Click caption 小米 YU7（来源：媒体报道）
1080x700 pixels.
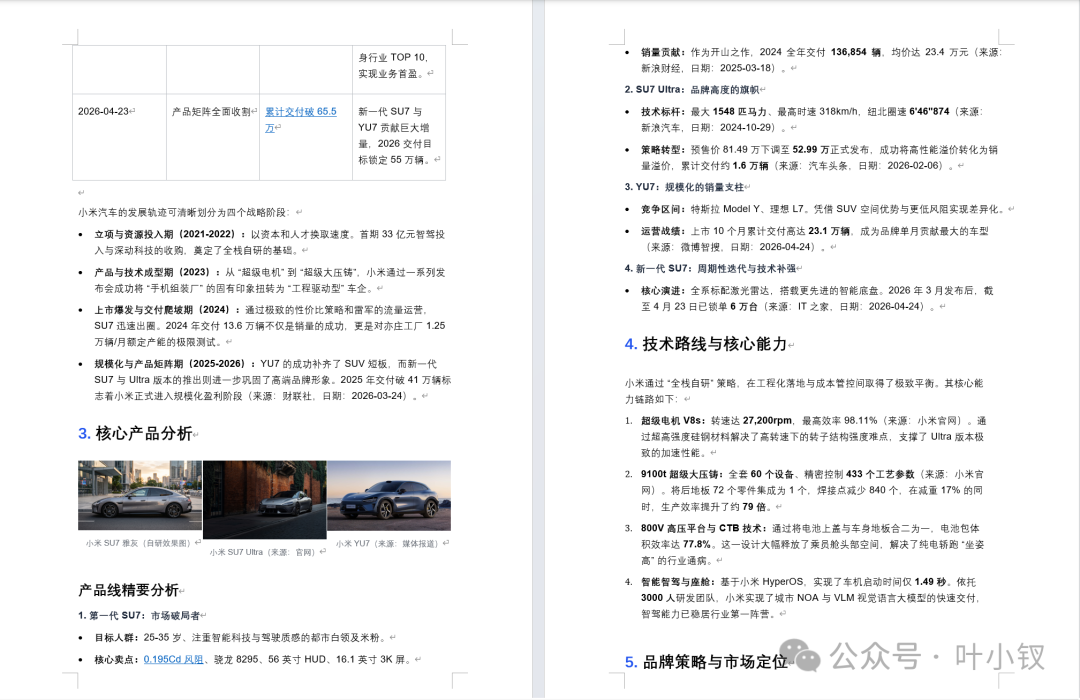pos(388,544)
